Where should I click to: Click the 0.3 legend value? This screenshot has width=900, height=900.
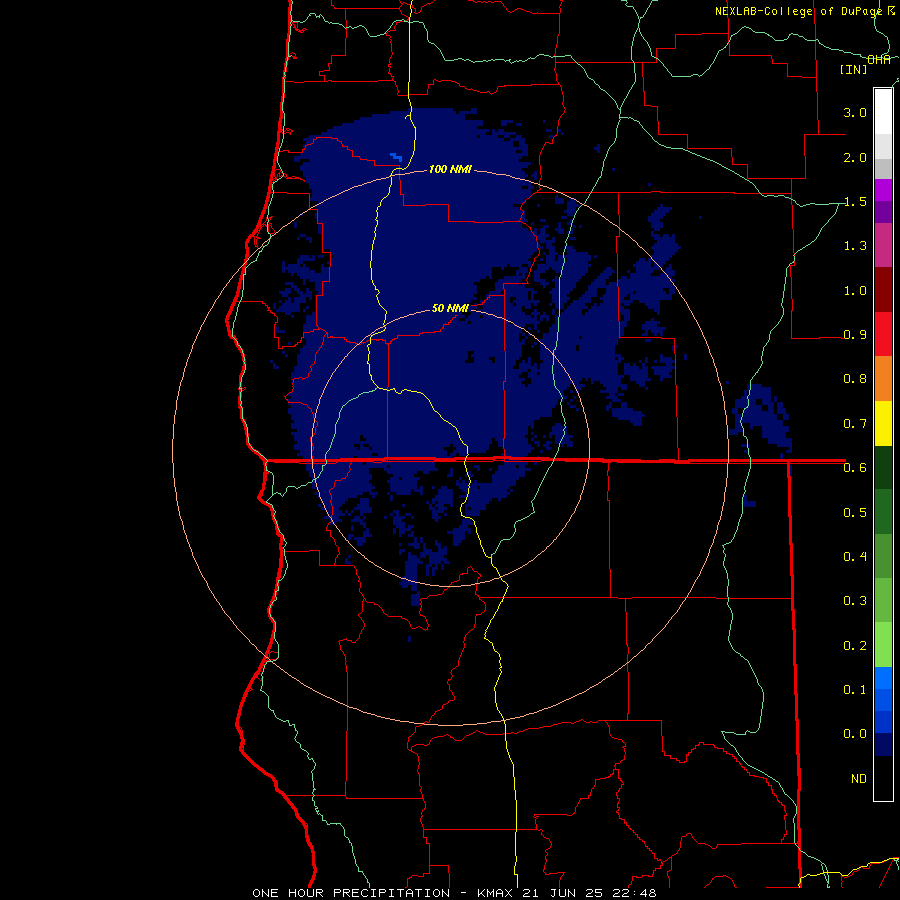[855, 600]
